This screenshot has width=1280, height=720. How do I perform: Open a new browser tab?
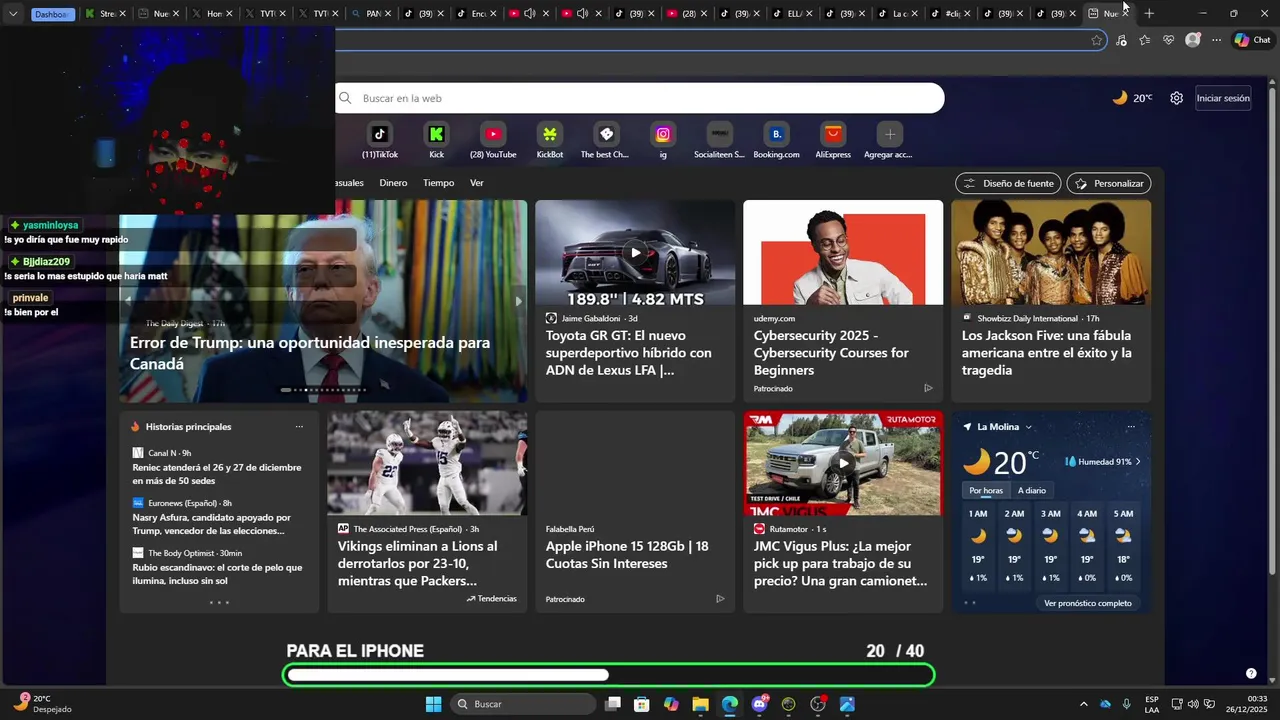(x=1149, y=13)
